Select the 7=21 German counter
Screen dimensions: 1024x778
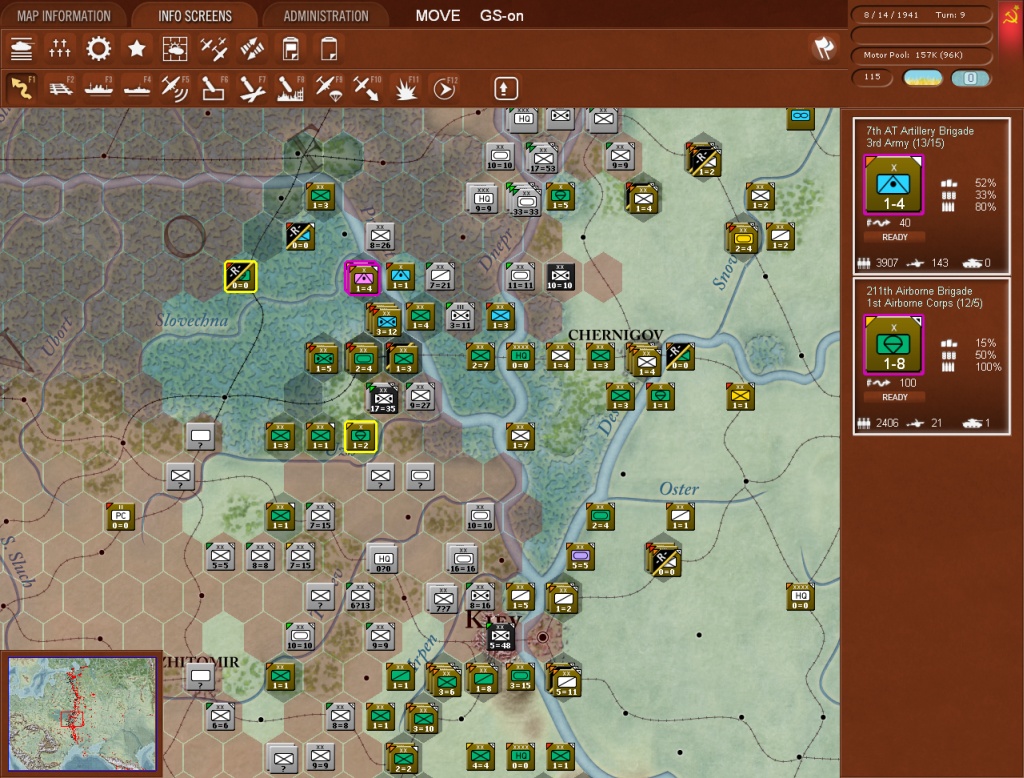(x=440, y=278)
